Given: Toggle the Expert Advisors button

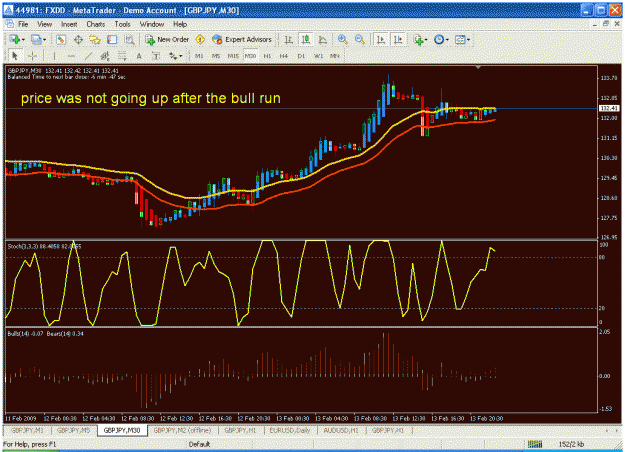Looking at the screenshot, I should point(242,39).
